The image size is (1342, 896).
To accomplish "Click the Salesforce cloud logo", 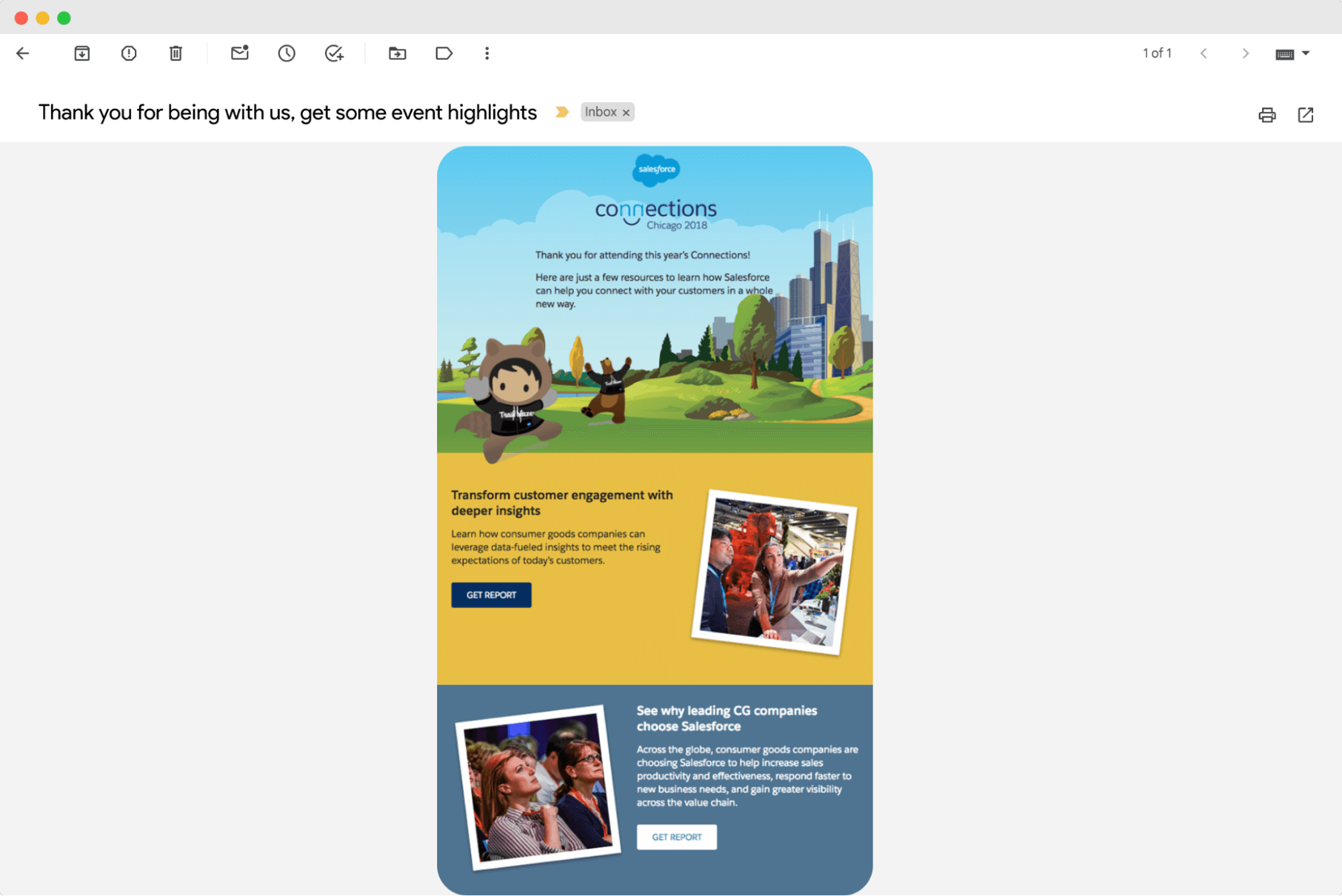I will pyautogui.click(x=657, y=170).
